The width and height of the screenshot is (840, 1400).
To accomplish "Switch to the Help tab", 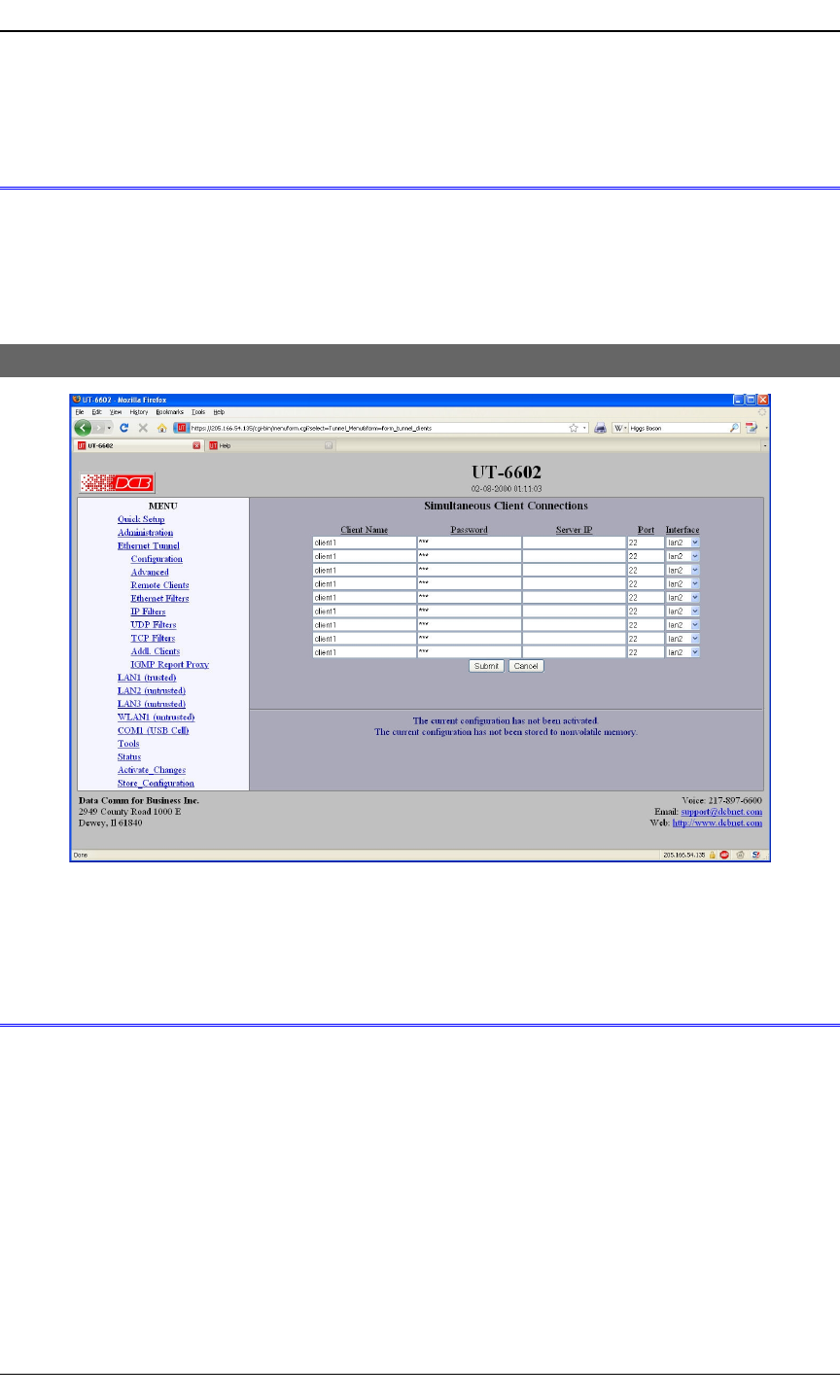I will [269, 445].
